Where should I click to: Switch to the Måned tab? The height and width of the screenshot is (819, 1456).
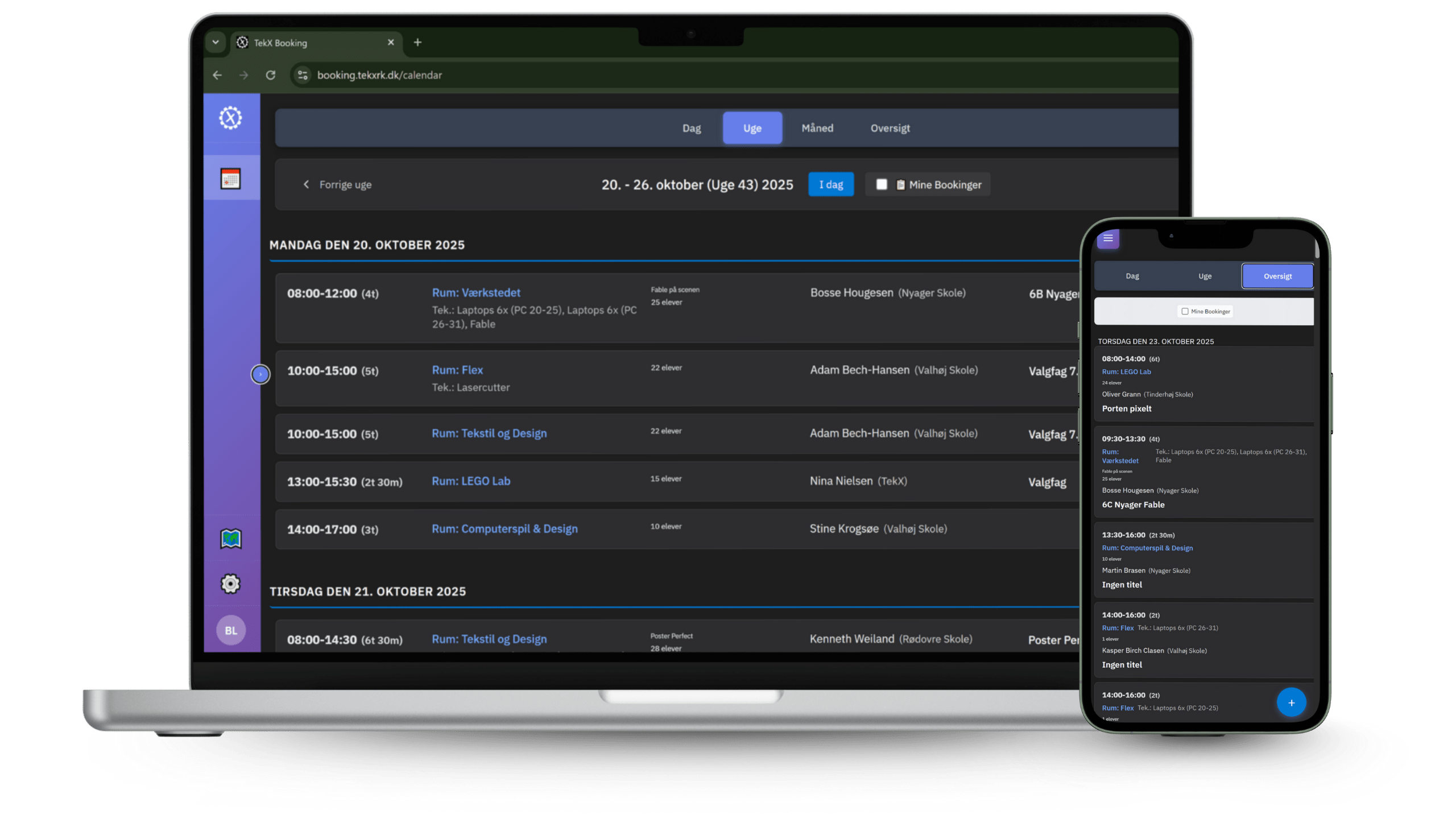(x=817, y=128)
